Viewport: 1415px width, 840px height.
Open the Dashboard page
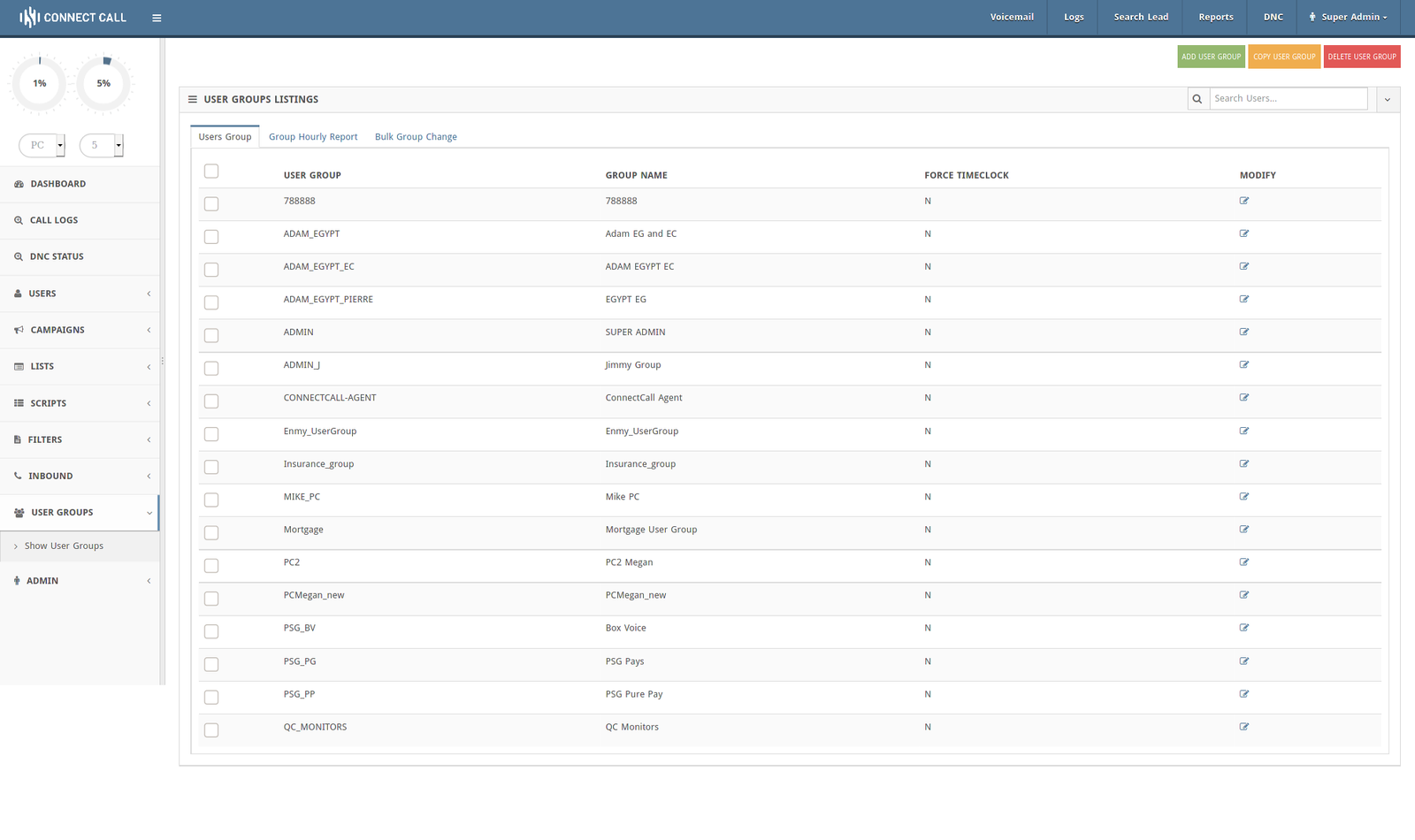point(59,184)
